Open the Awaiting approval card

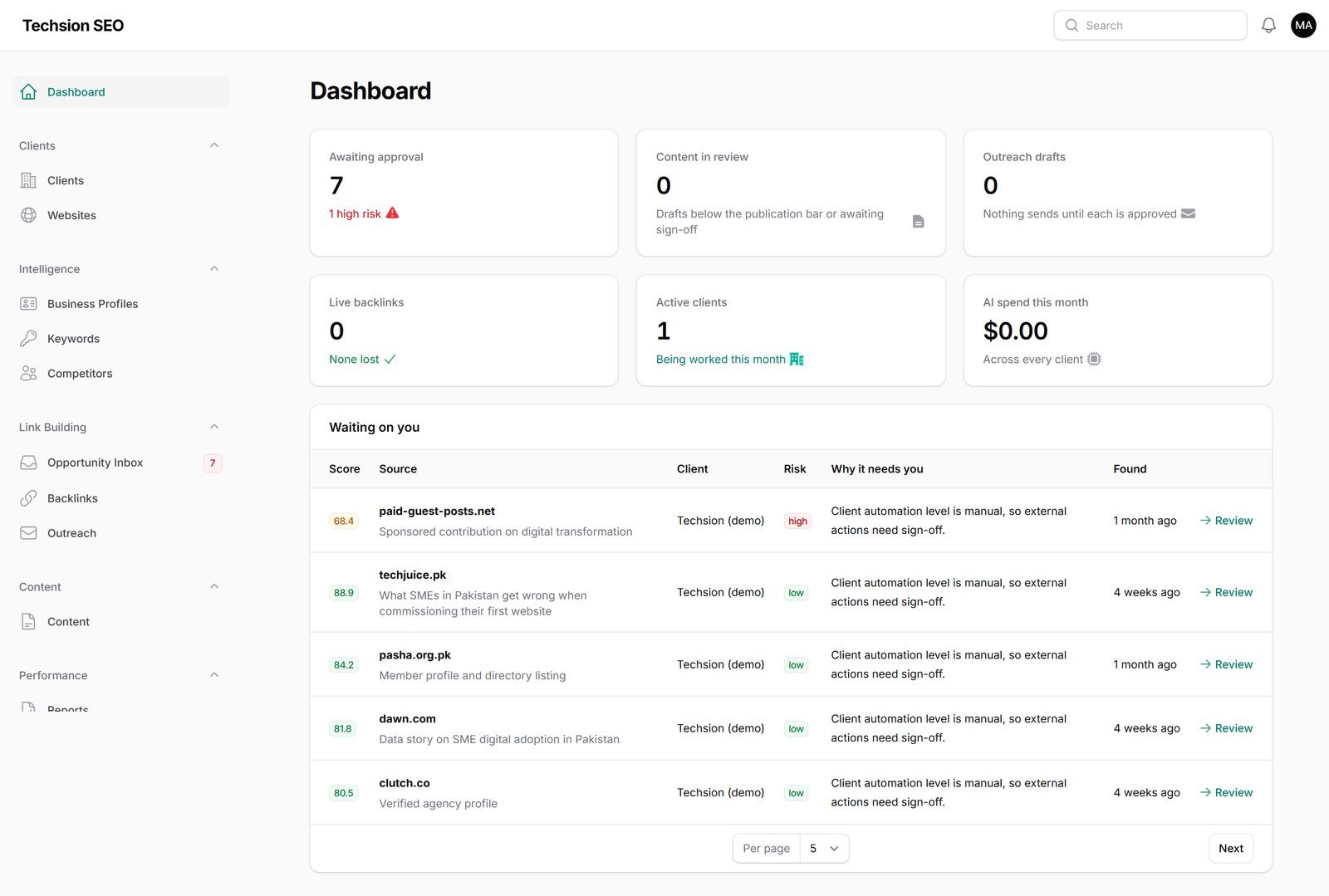click(x=463, y=193)
